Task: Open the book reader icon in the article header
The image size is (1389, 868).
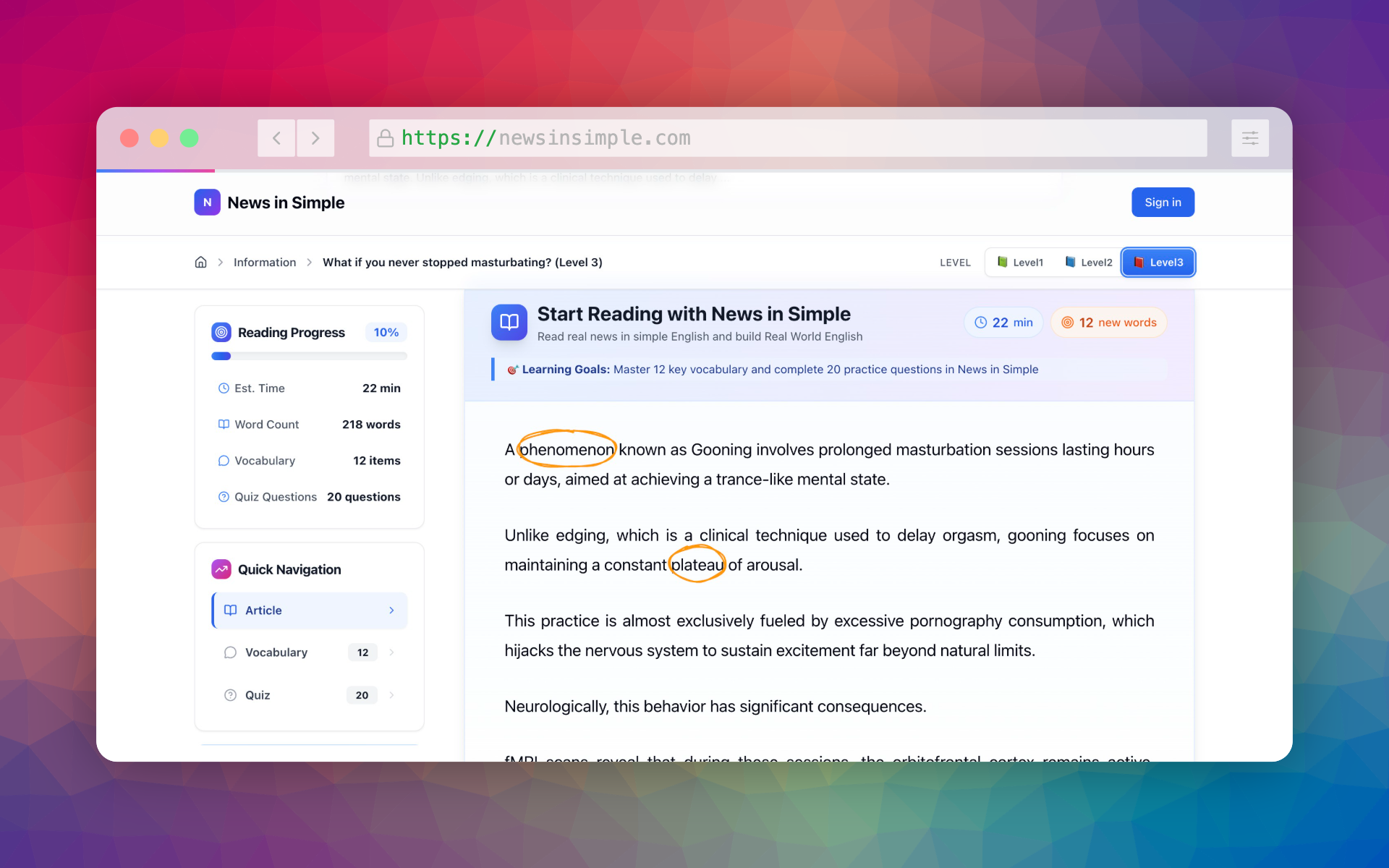Action: [509, 323]
